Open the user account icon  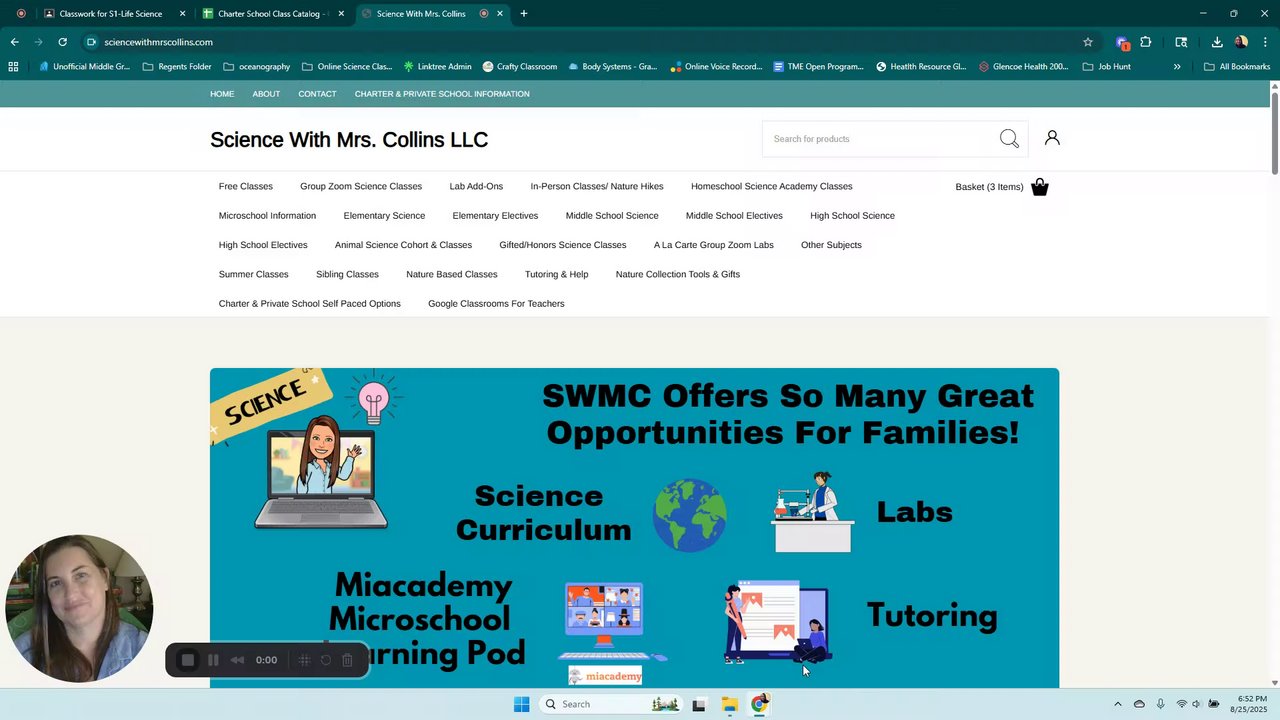click(1052, 138)
